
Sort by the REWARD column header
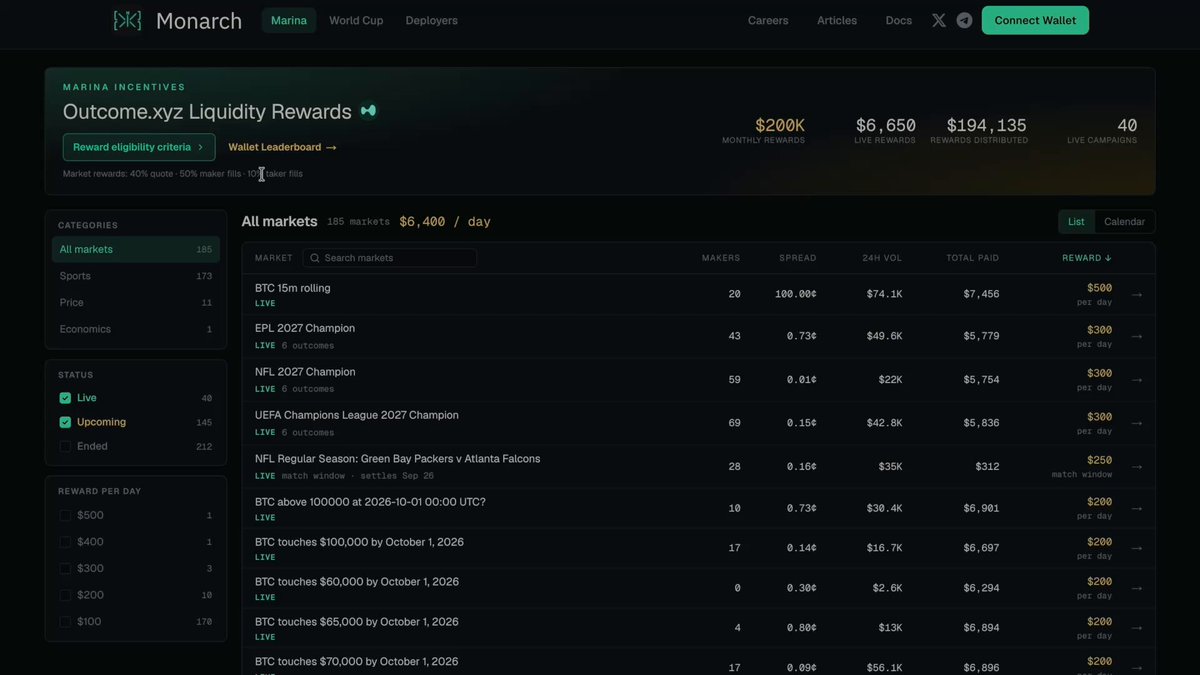[x=1086, y=258]
